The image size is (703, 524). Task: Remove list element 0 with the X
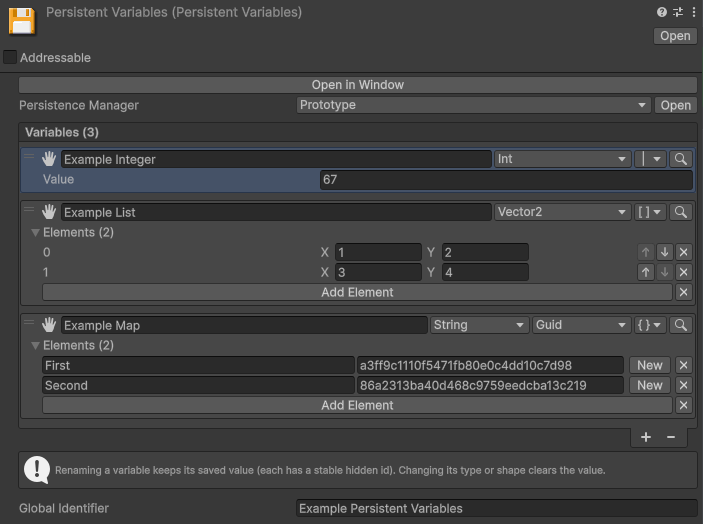[x=683, y=252]
